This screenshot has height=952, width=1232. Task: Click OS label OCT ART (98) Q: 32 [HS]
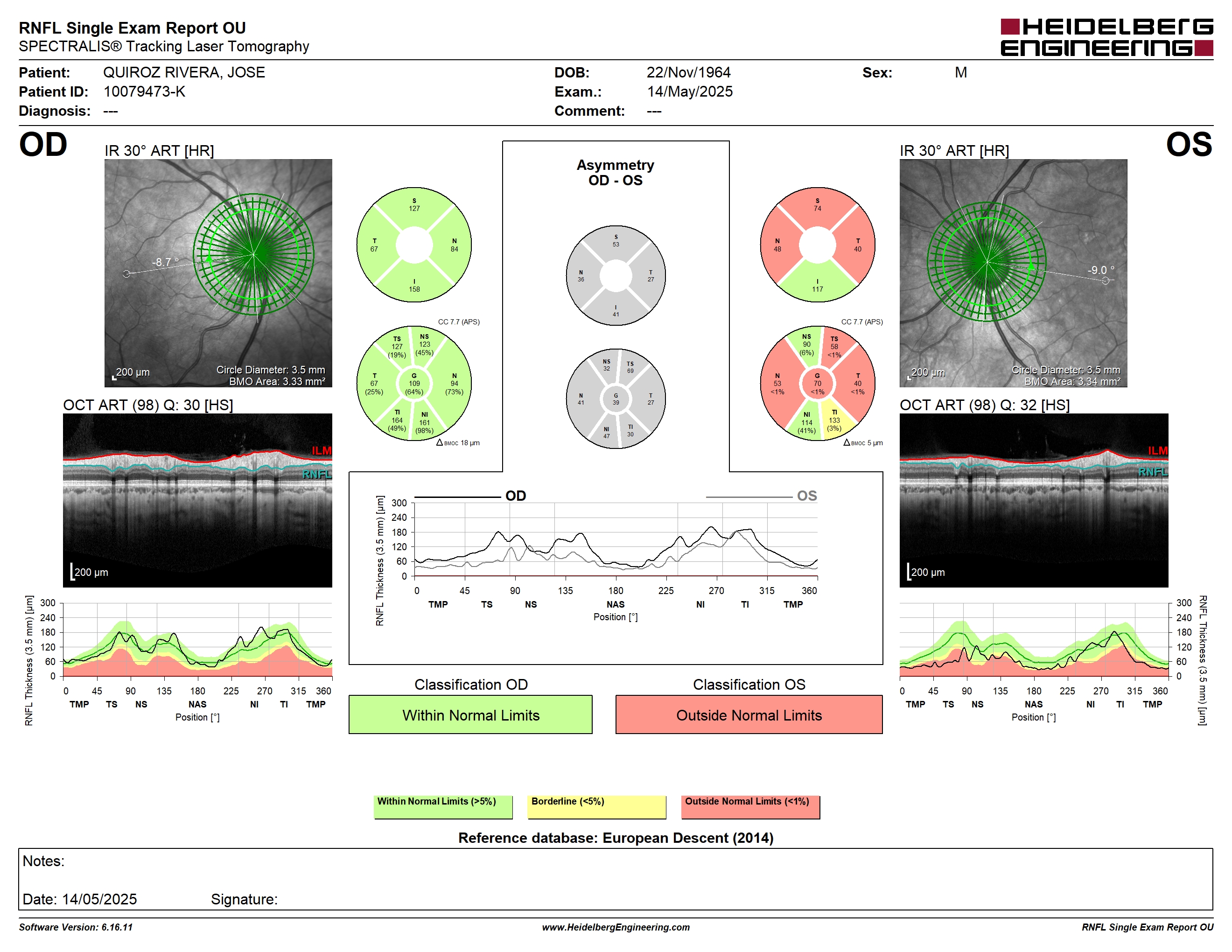pyautogui.click(x=984, y=405)
